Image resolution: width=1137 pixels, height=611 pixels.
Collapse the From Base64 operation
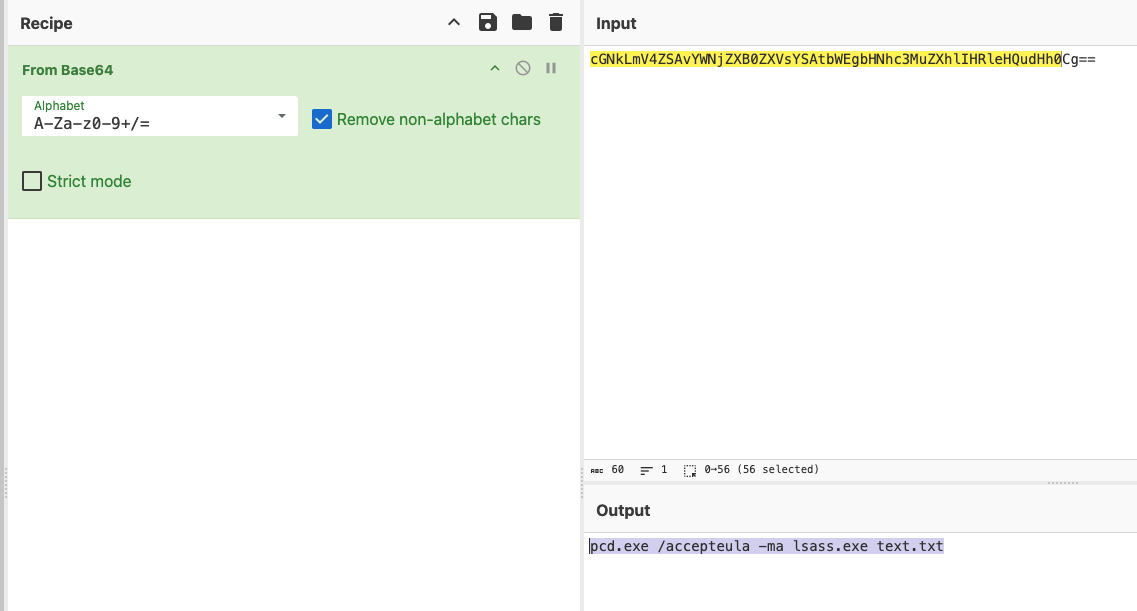[495, 68]
